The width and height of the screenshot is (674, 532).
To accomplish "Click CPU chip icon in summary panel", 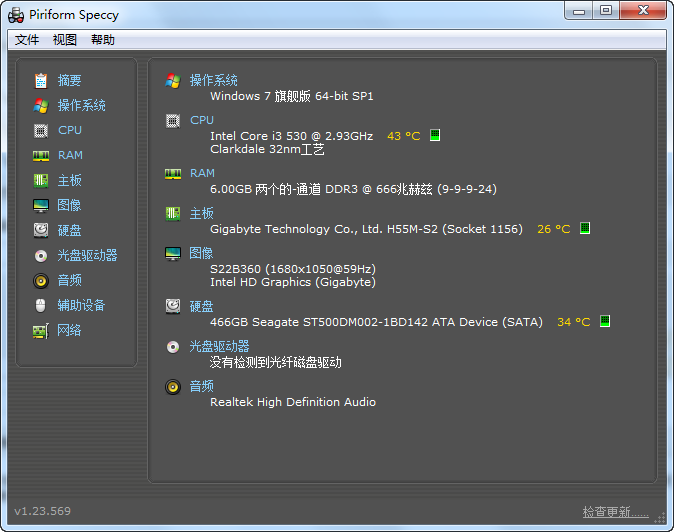I will 173,121.
